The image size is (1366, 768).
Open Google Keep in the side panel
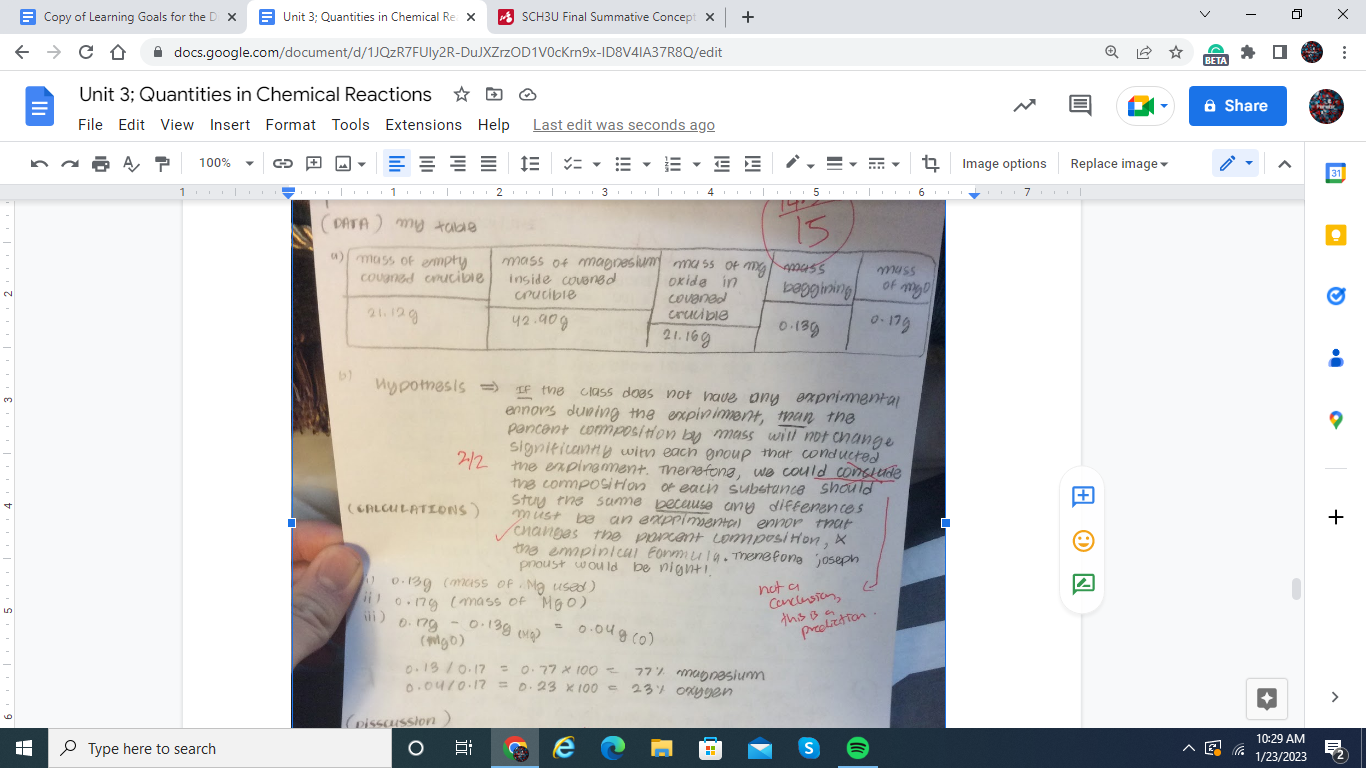[x=1335, y=235]
